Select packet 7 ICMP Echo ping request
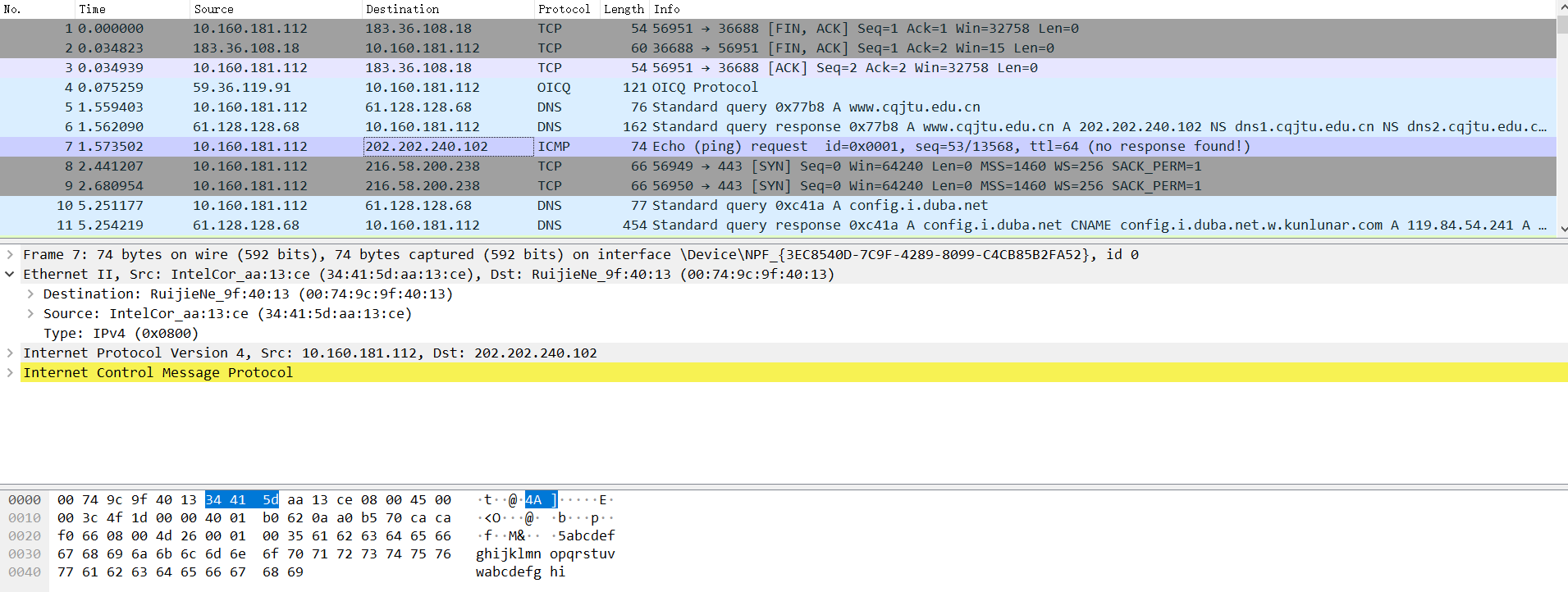This screenshot has height=592, width=1568. (x=778, y=146)
